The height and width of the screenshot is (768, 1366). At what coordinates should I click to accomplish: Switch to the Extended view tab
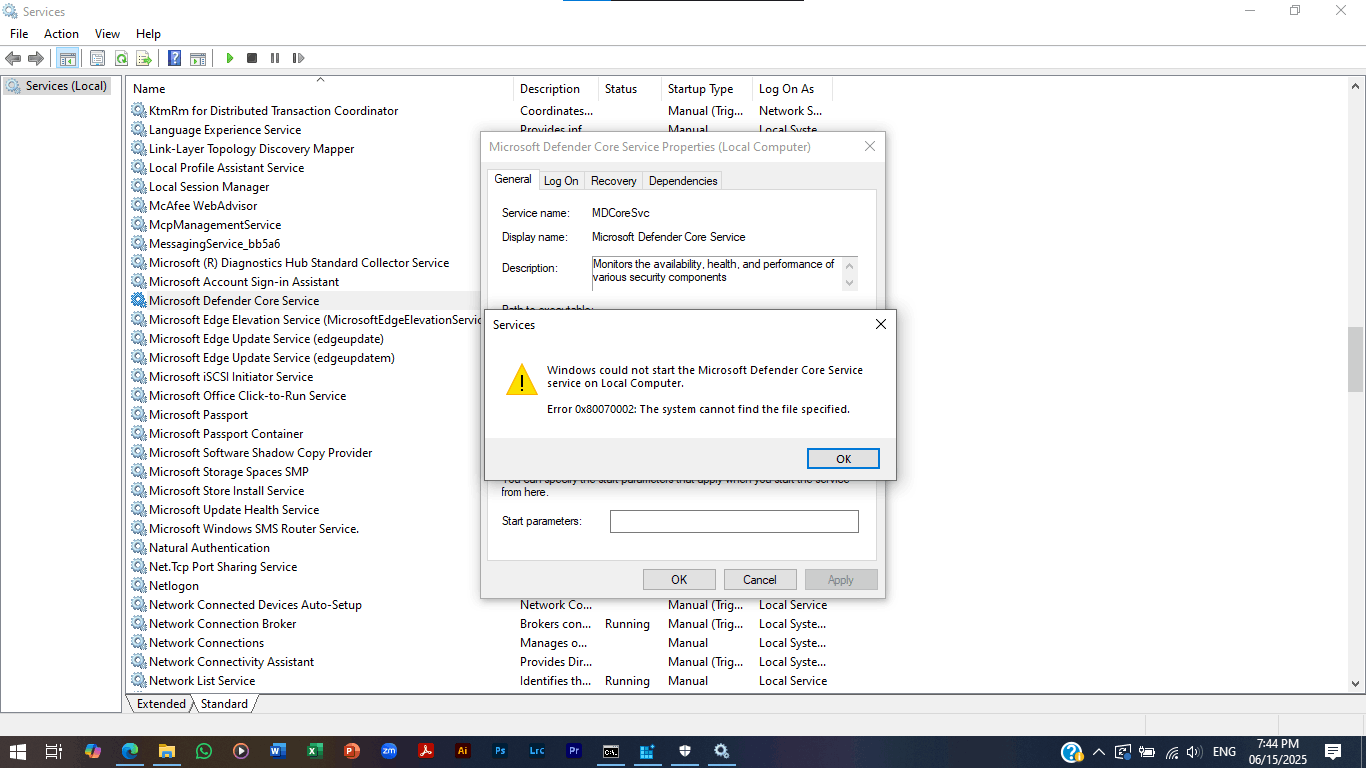pos(161,704)
